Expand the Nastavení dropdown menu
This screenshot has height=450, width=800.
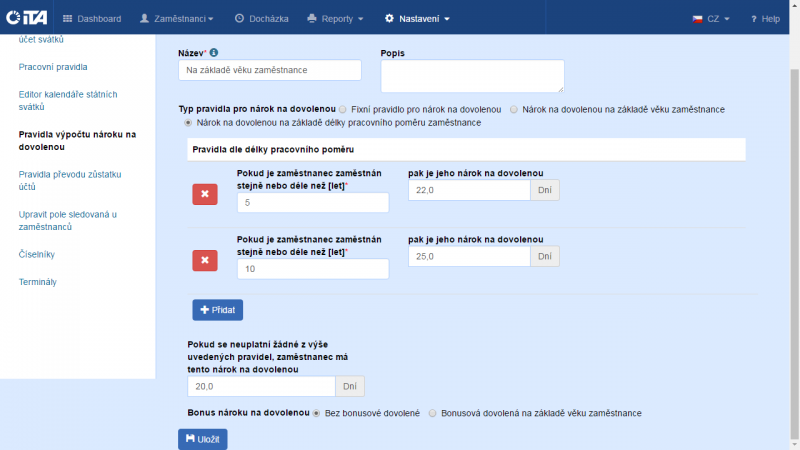[417, 19]
